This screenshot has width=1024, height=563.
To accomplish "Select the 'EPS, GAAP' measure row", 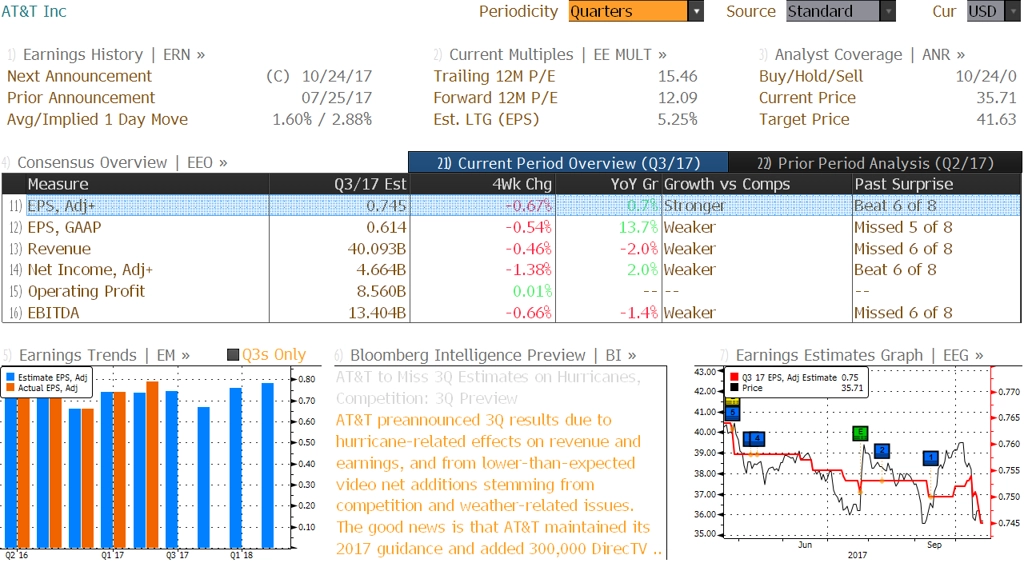I will pyautogui.click(x=511, y=227).
